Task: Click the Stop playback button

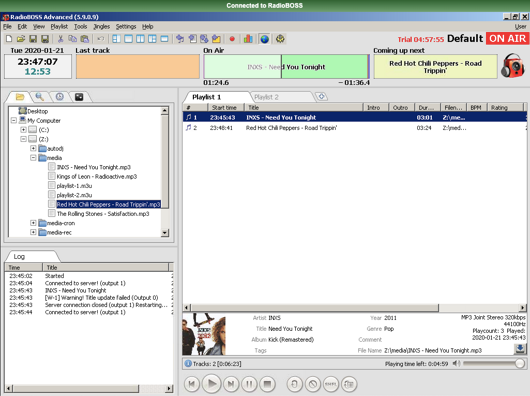Action: coord(268,384)
